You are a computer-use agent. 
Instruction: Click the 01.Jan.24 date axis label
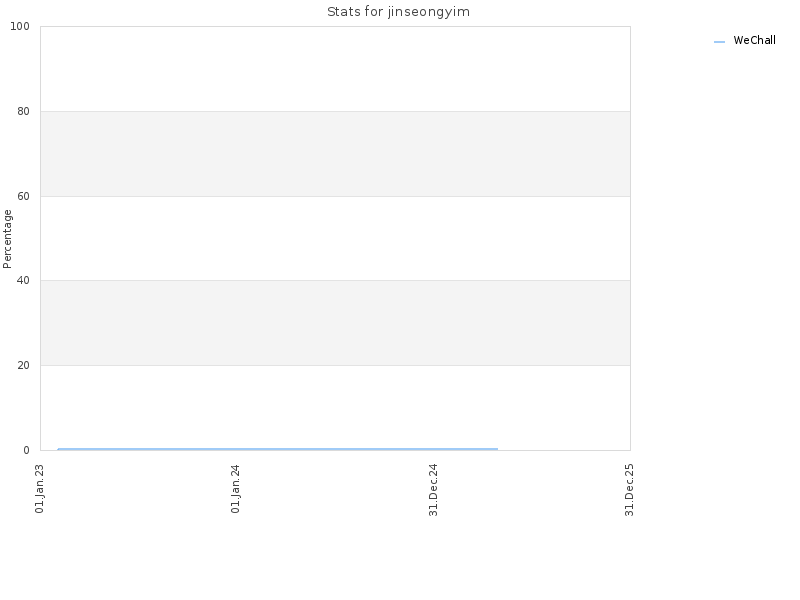235,488
